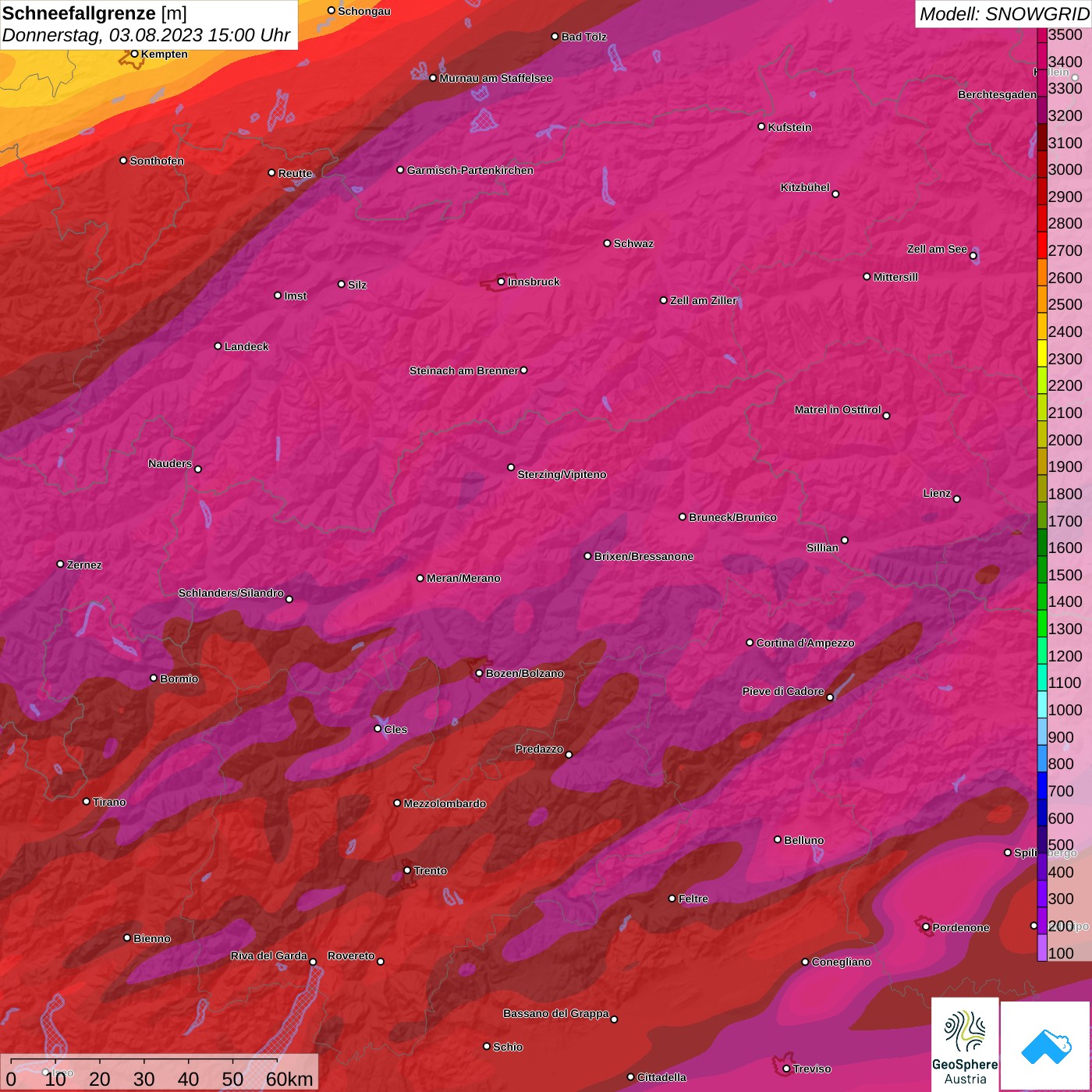1092x1092 pixels.
Task: Click the date Donnerstag, 03.08.2023 15:00 Uhr
Action: click(x=146, y=35)
